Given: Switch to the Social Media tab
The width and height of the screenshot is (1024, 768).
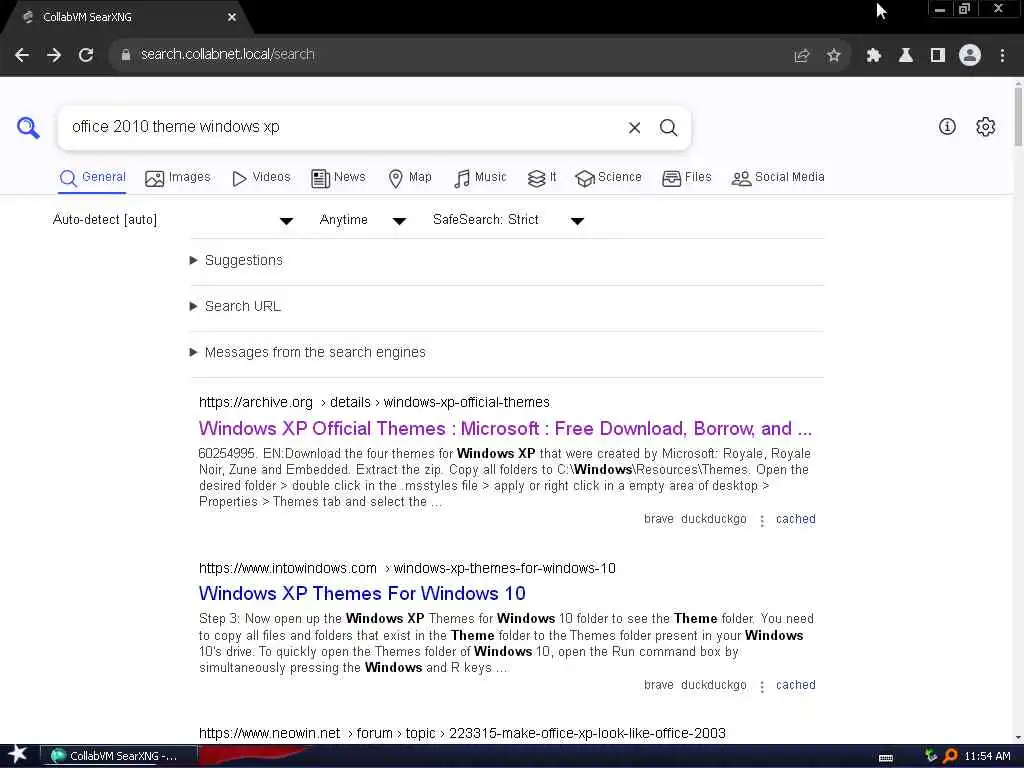Looking at the screenshot, I should 778,178.
